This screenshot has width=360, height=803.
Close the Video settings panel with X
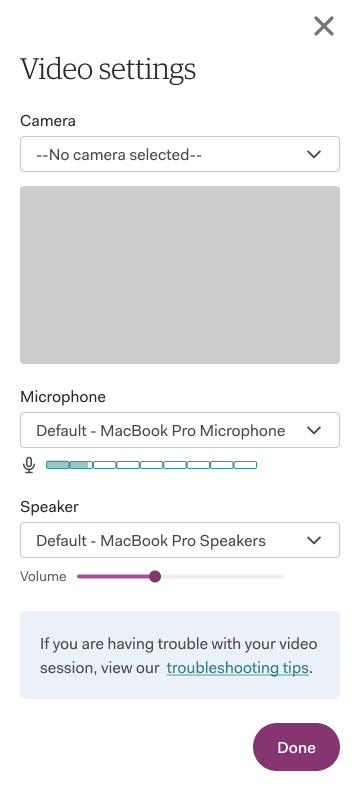coord(324,26)
